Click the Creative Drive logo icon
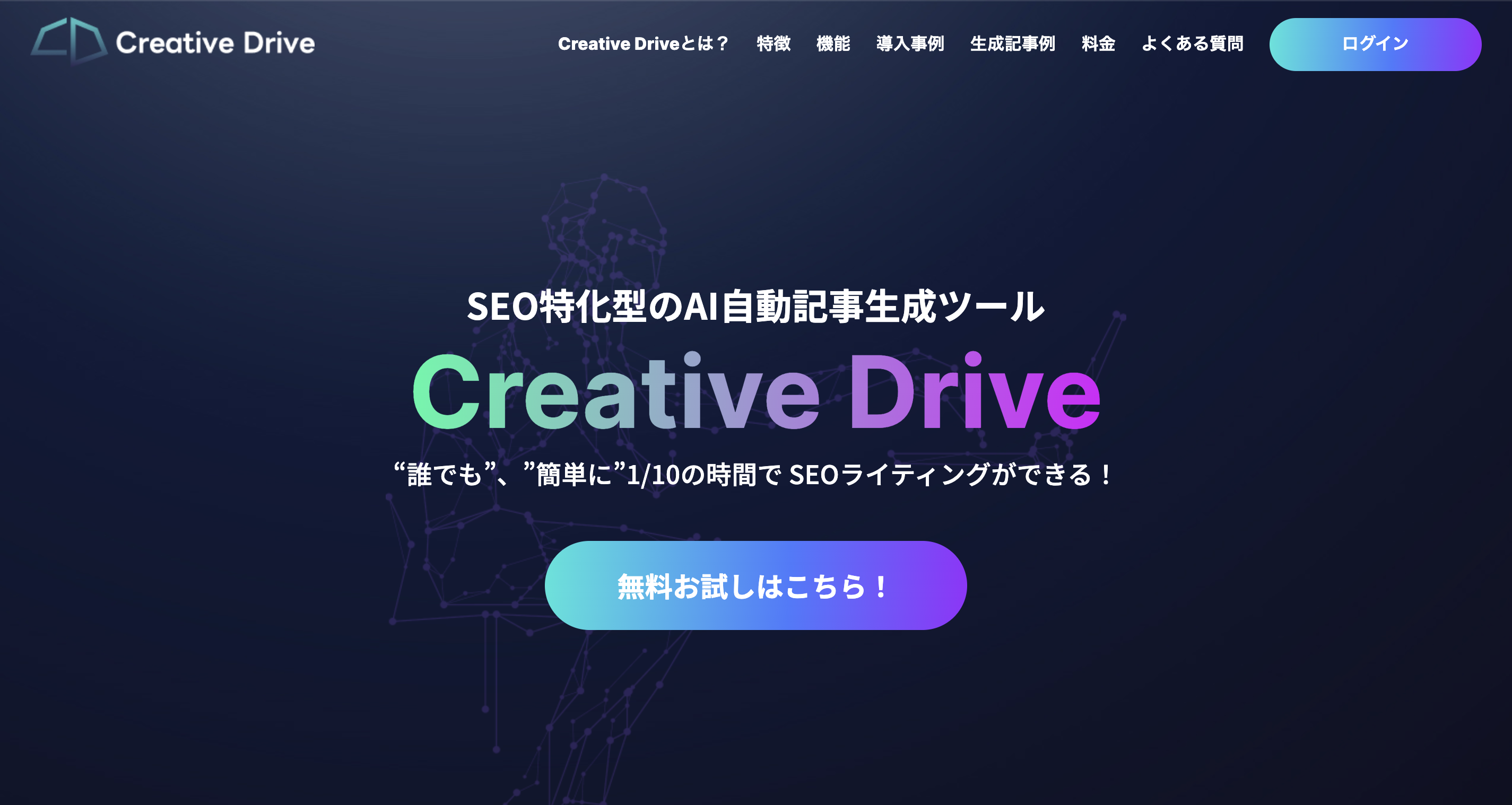The image size is (1512, 805). [x=65, y=40]
